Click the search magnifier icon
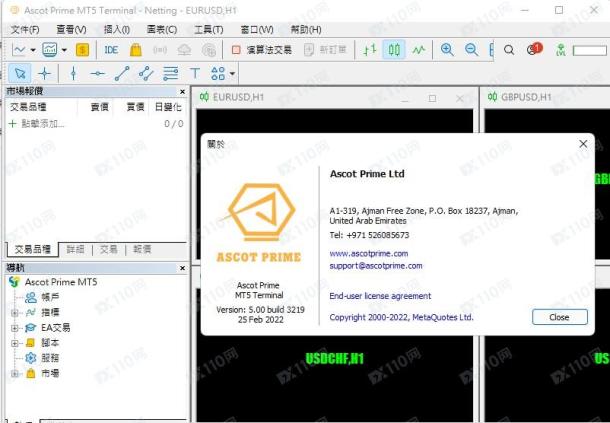 coord(509,50)
